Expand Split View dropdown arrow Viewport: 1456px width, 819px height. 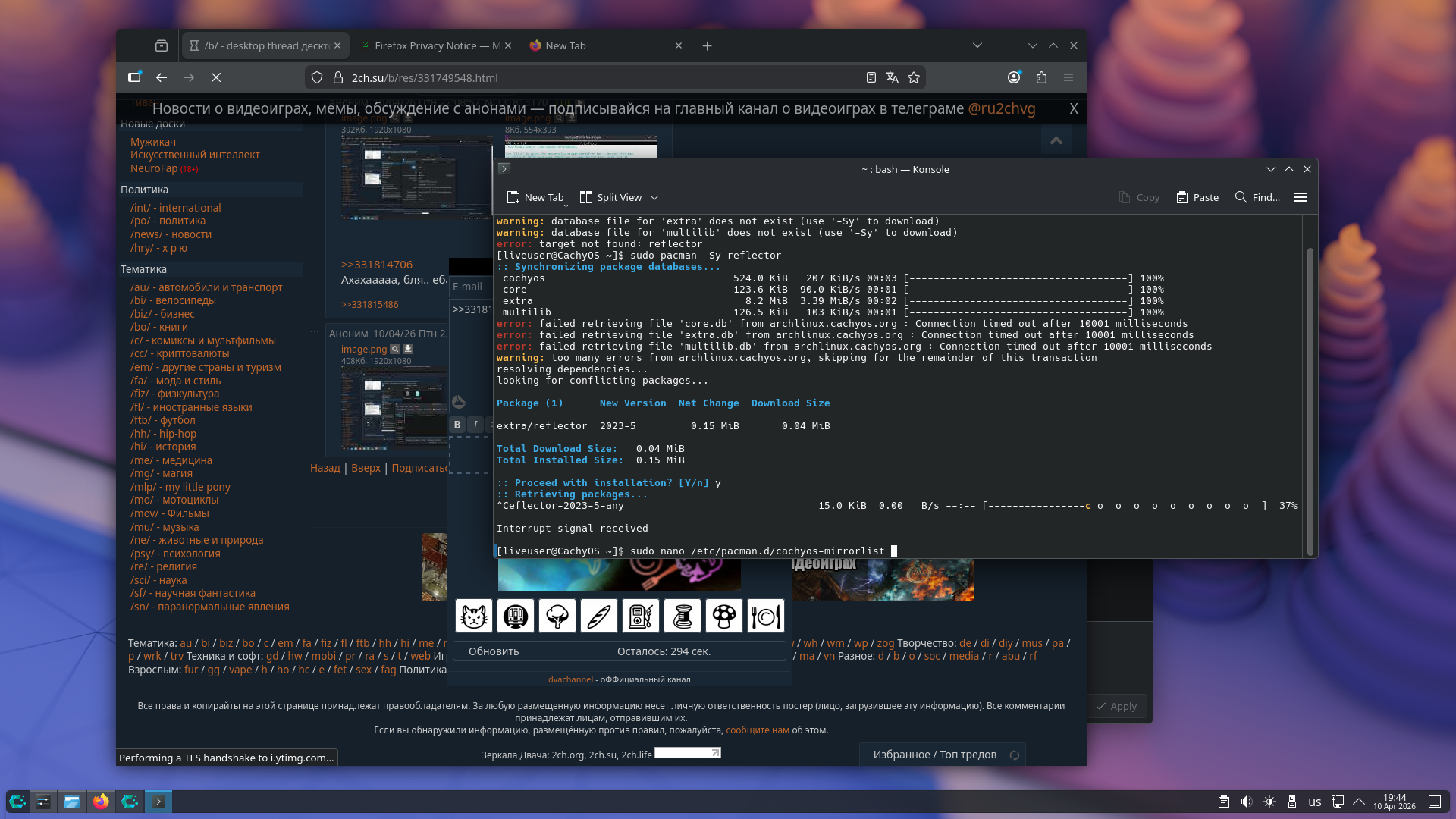(654, 198)
